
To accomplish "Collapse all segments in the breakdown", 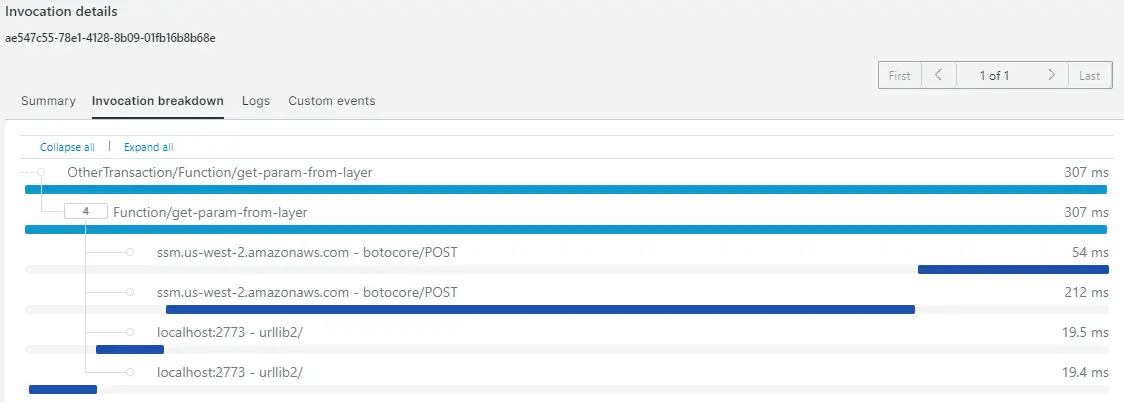I will [67, 147].
